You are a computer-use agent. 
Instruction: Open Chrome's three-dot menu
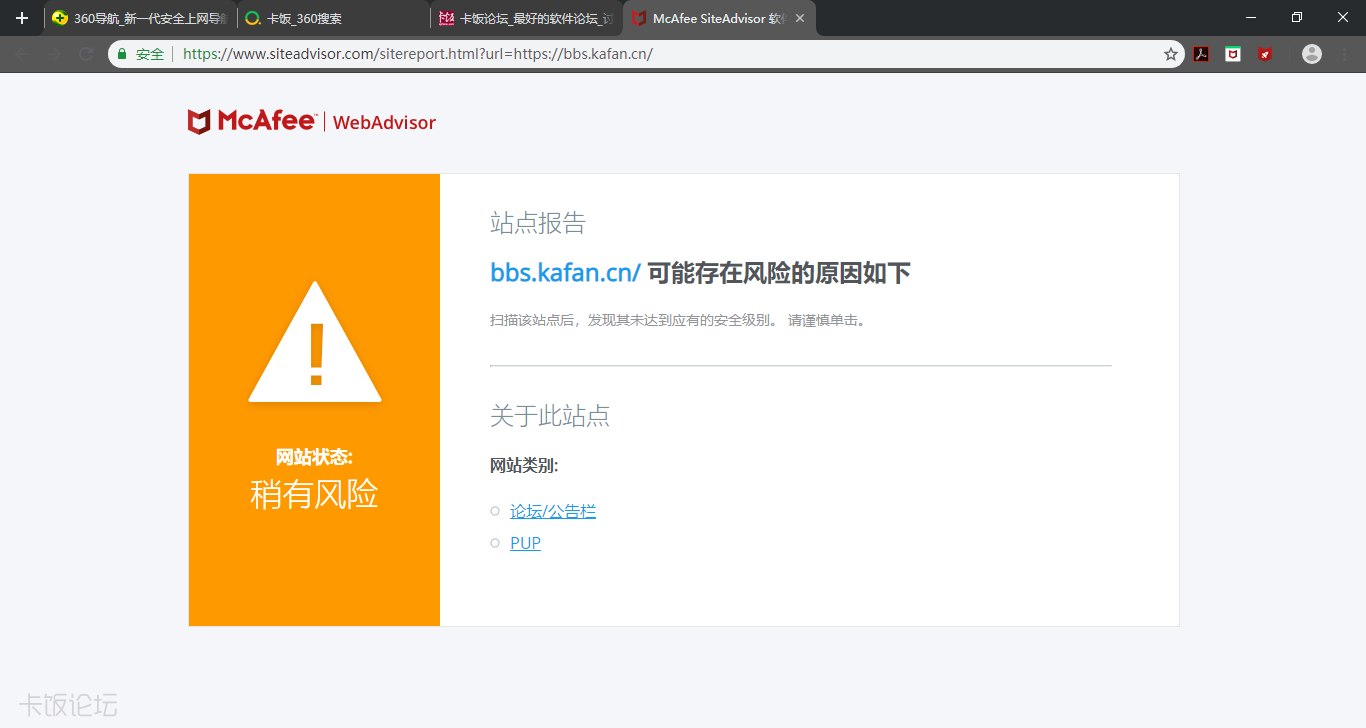click(x=1346, y=54)
